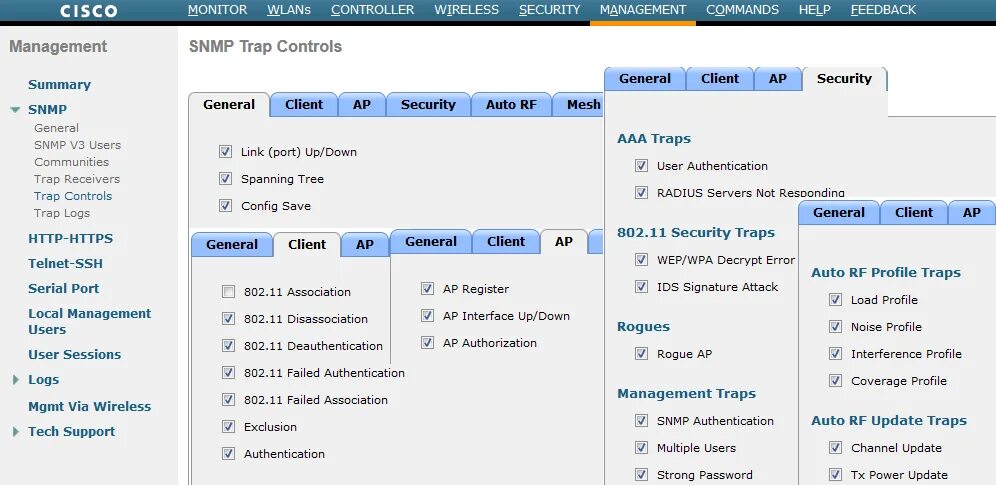Viewport: 996px width, 485px height.
Task: Open HTTP-HTTPS settings
Action: pyautogui.click(x=71, y=239)
